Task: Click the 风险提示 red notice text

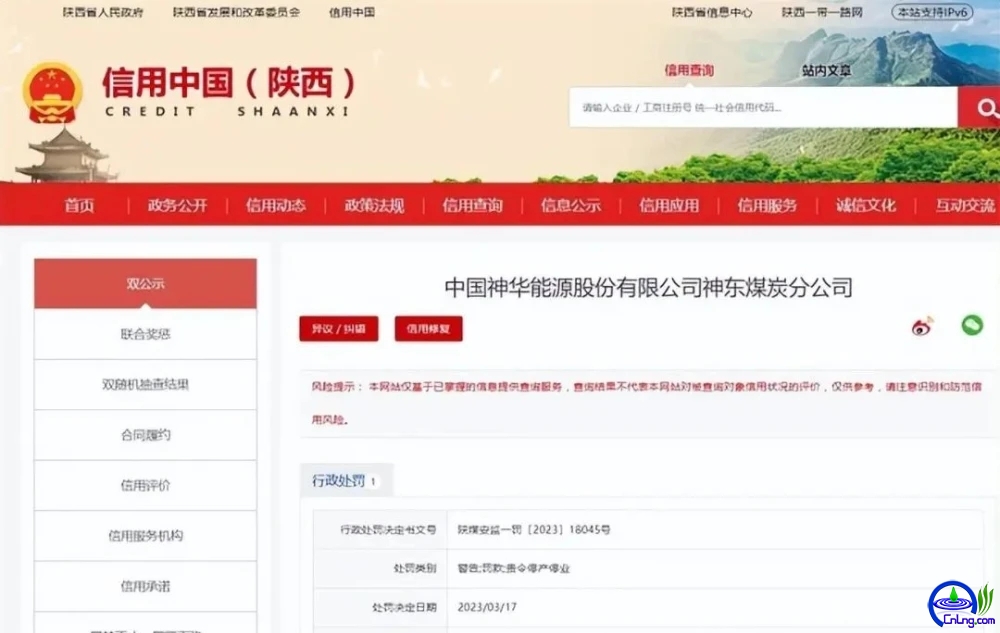Action: click(x=646, y=403)
